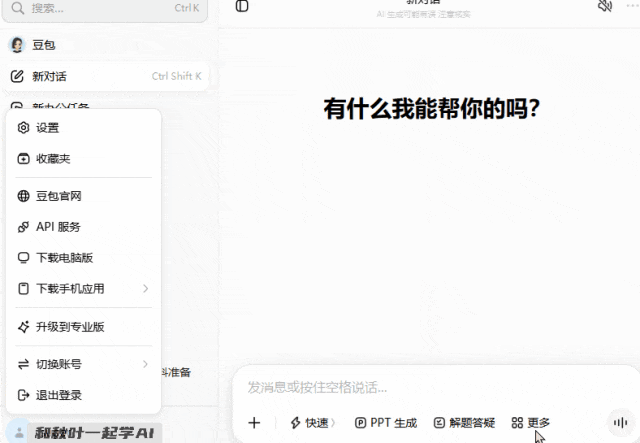
Task: Toggle the muted speaker icon
Action: [605, 6]
